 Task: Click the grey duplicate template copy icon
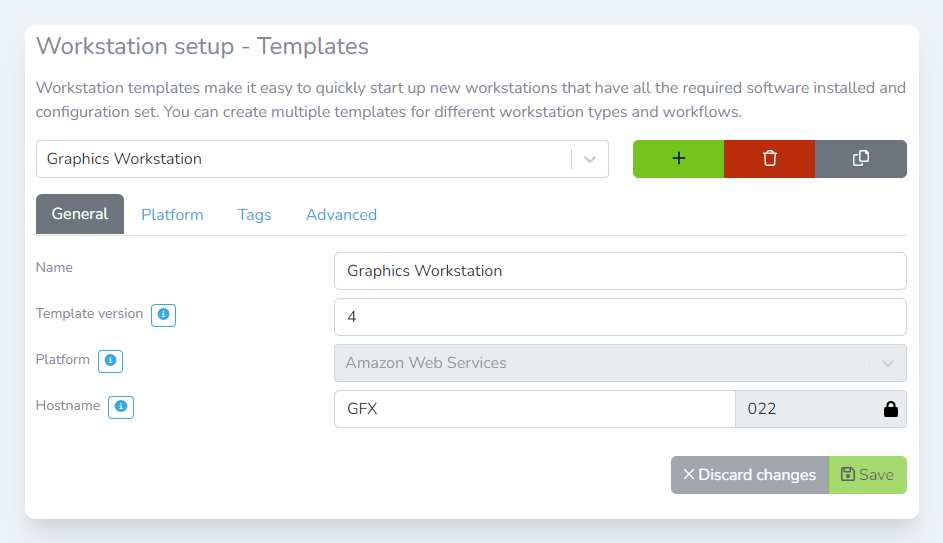click(860, 159)
